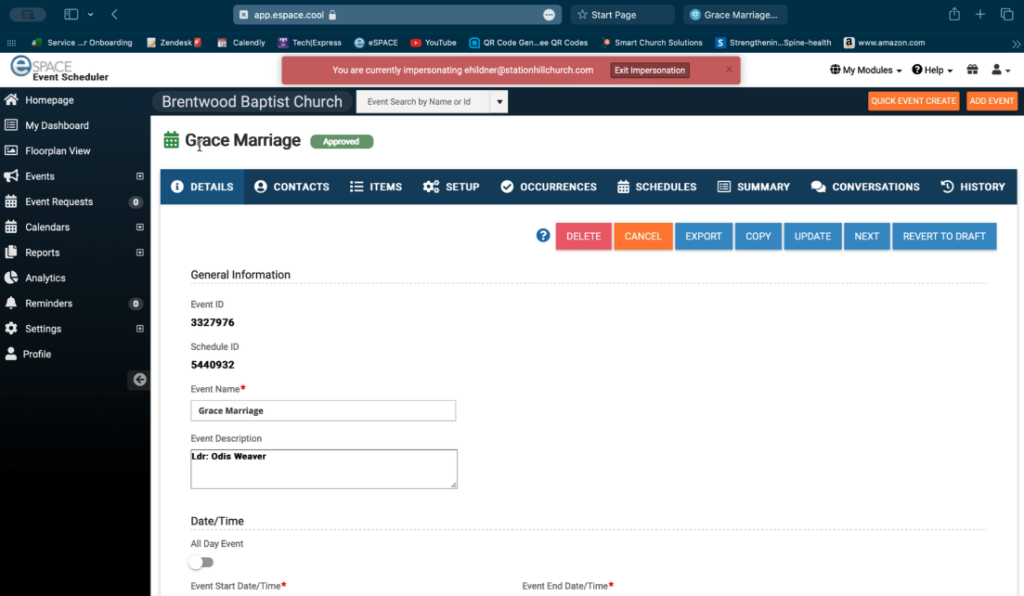Viewport: 1024px width, 596px height.
Task: Click into the Event Name field
Action: point(323,410)
